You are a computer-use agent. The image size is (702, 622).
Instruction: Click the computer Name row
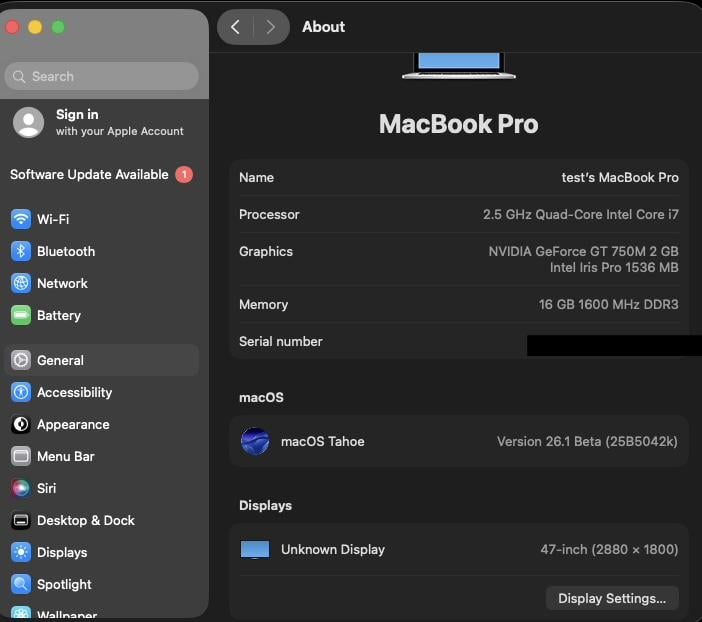[x=459, y=177]
